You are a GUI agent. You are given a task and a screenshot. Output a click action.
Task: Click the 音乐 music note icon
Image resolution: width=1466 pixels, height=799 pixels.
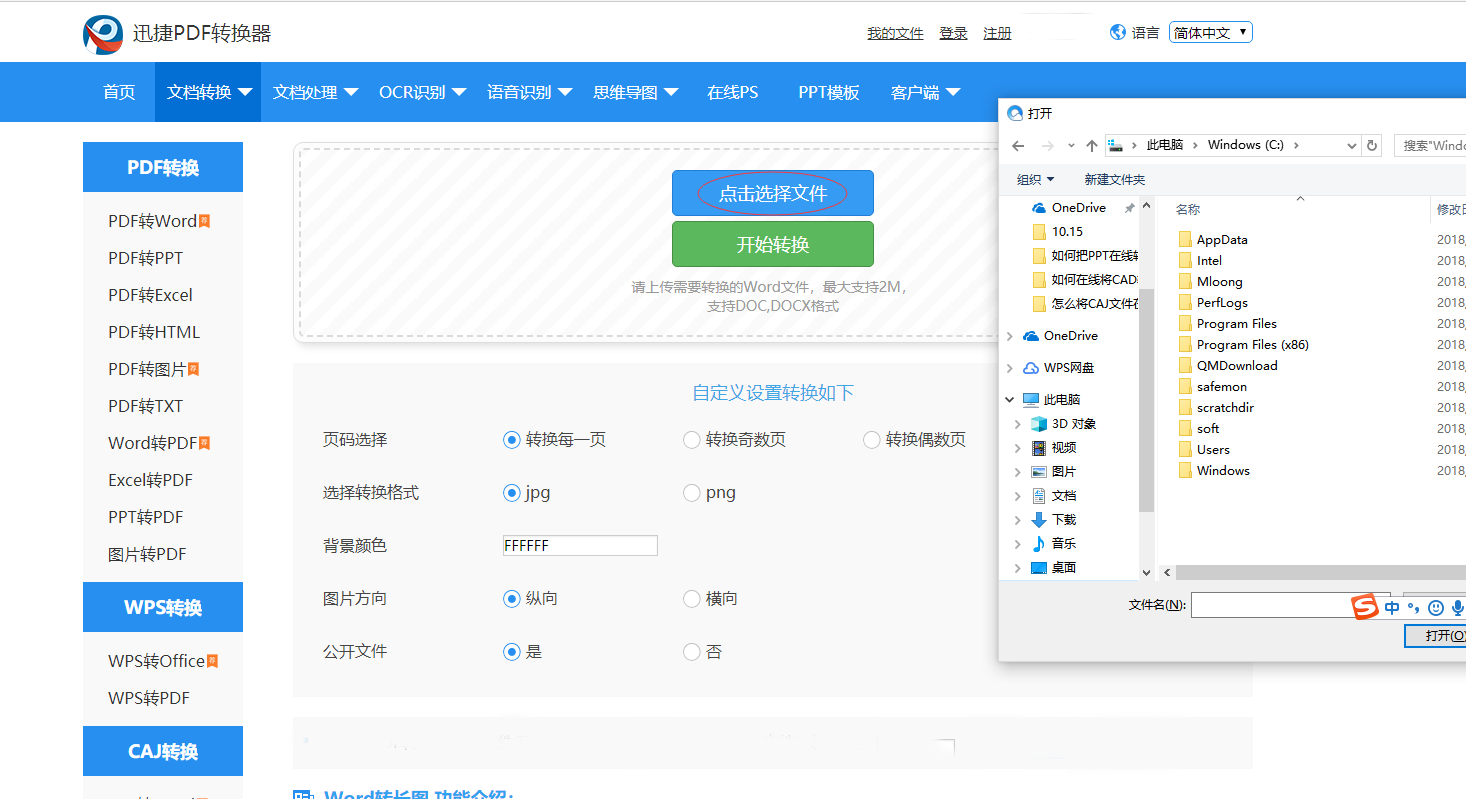[1039, 543]
